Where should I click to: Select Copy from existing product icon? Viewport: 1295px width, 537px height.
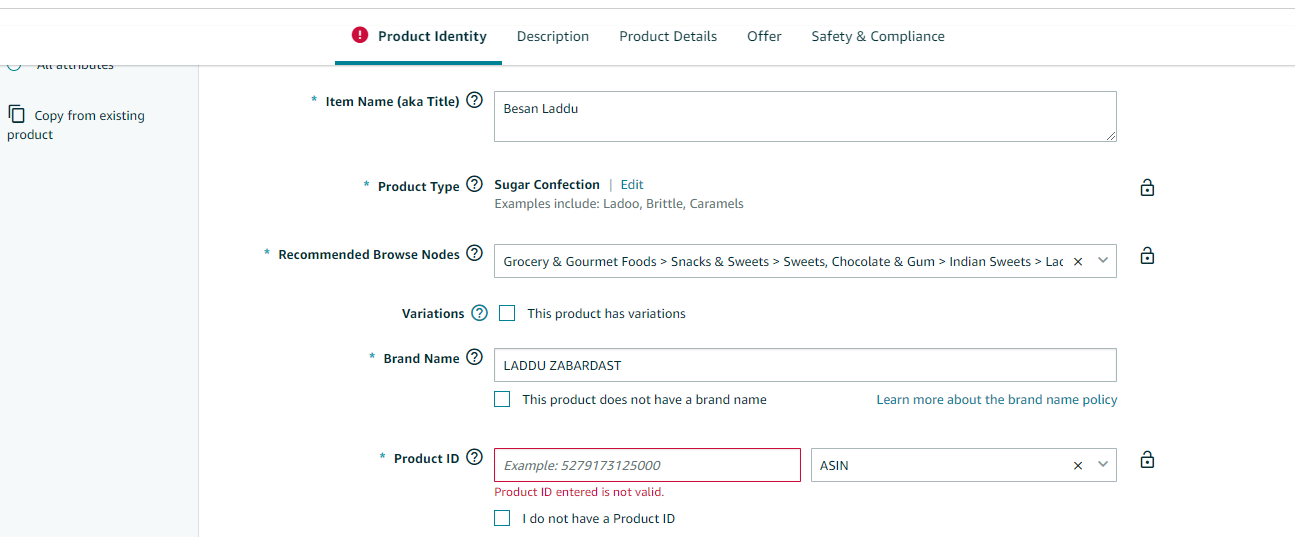click(x=16, y=114)
